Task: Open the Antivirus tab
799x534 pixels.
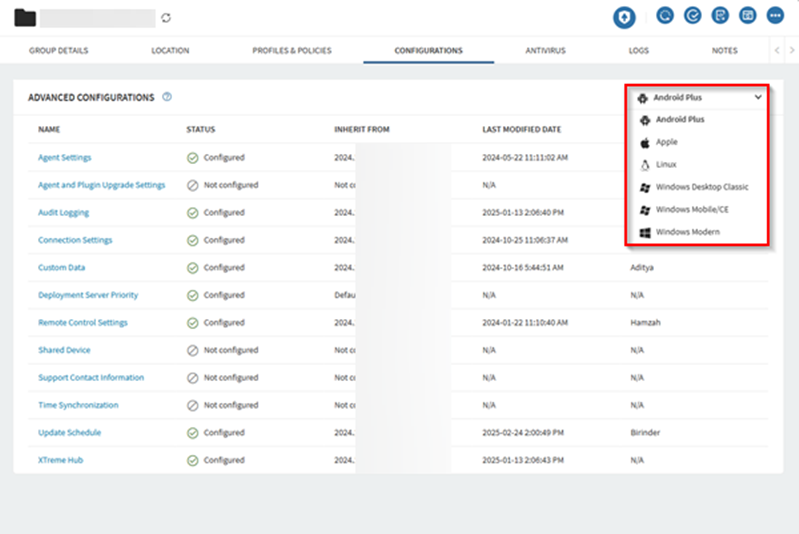Action: 546,50
